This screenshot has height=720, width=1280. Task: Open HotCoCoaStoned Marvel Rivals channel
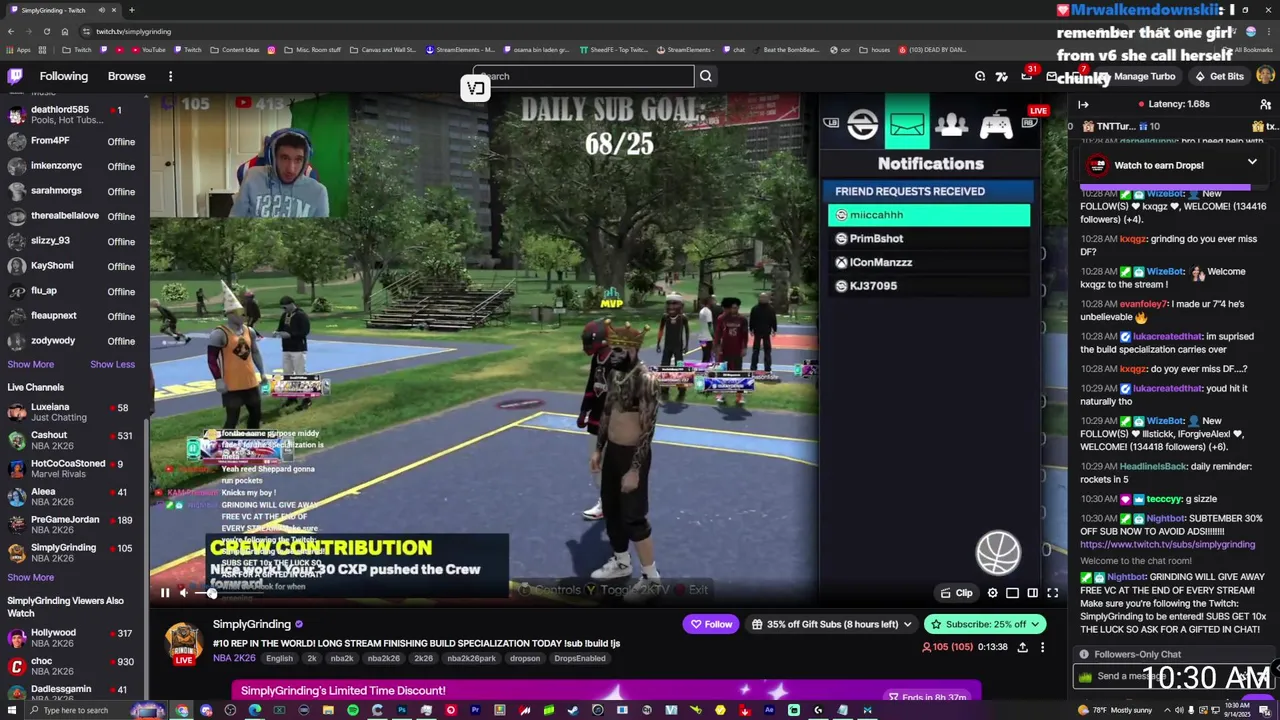[x=74, y=469]
